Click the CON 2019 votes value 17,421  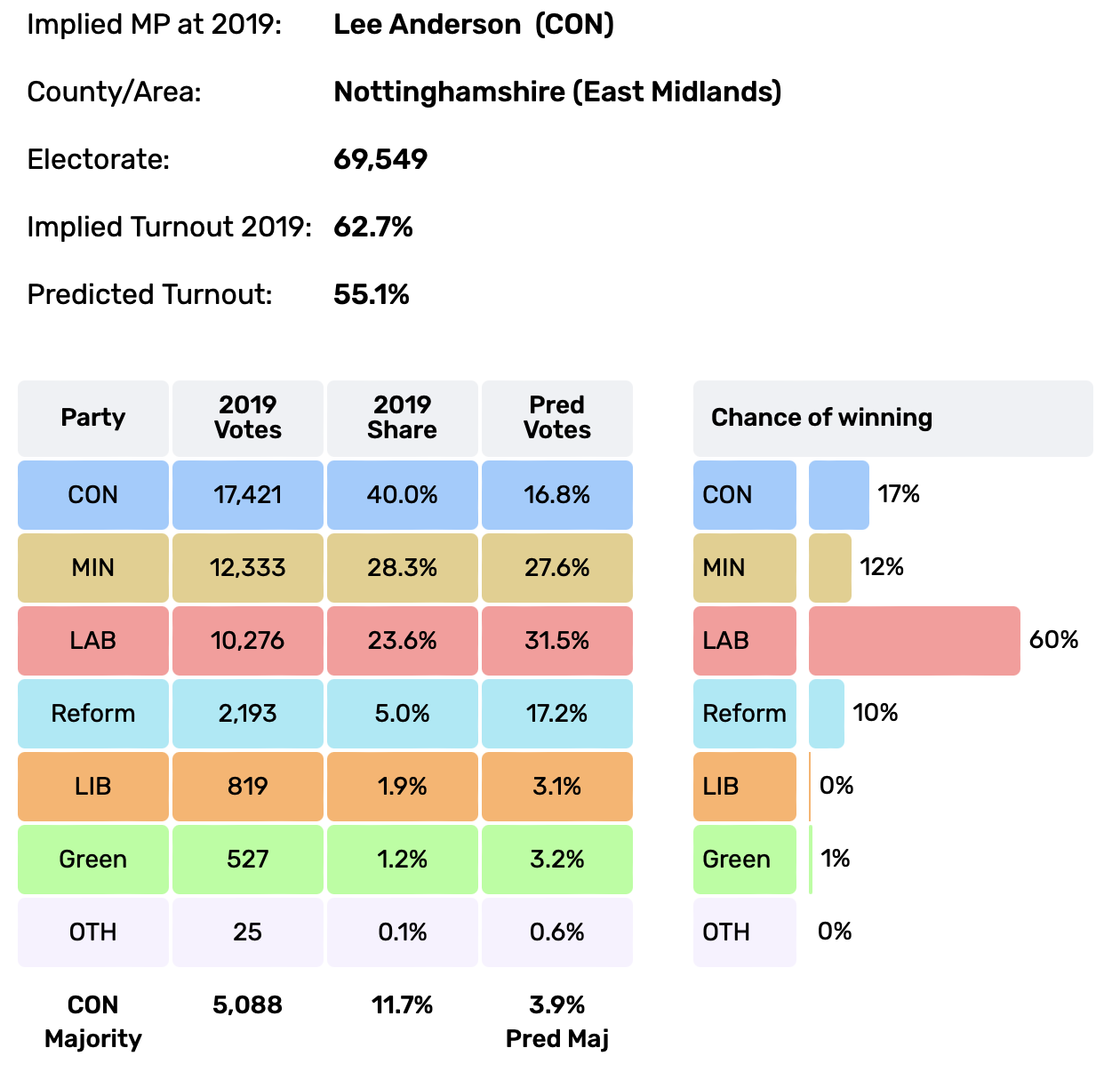pos(248,495)
